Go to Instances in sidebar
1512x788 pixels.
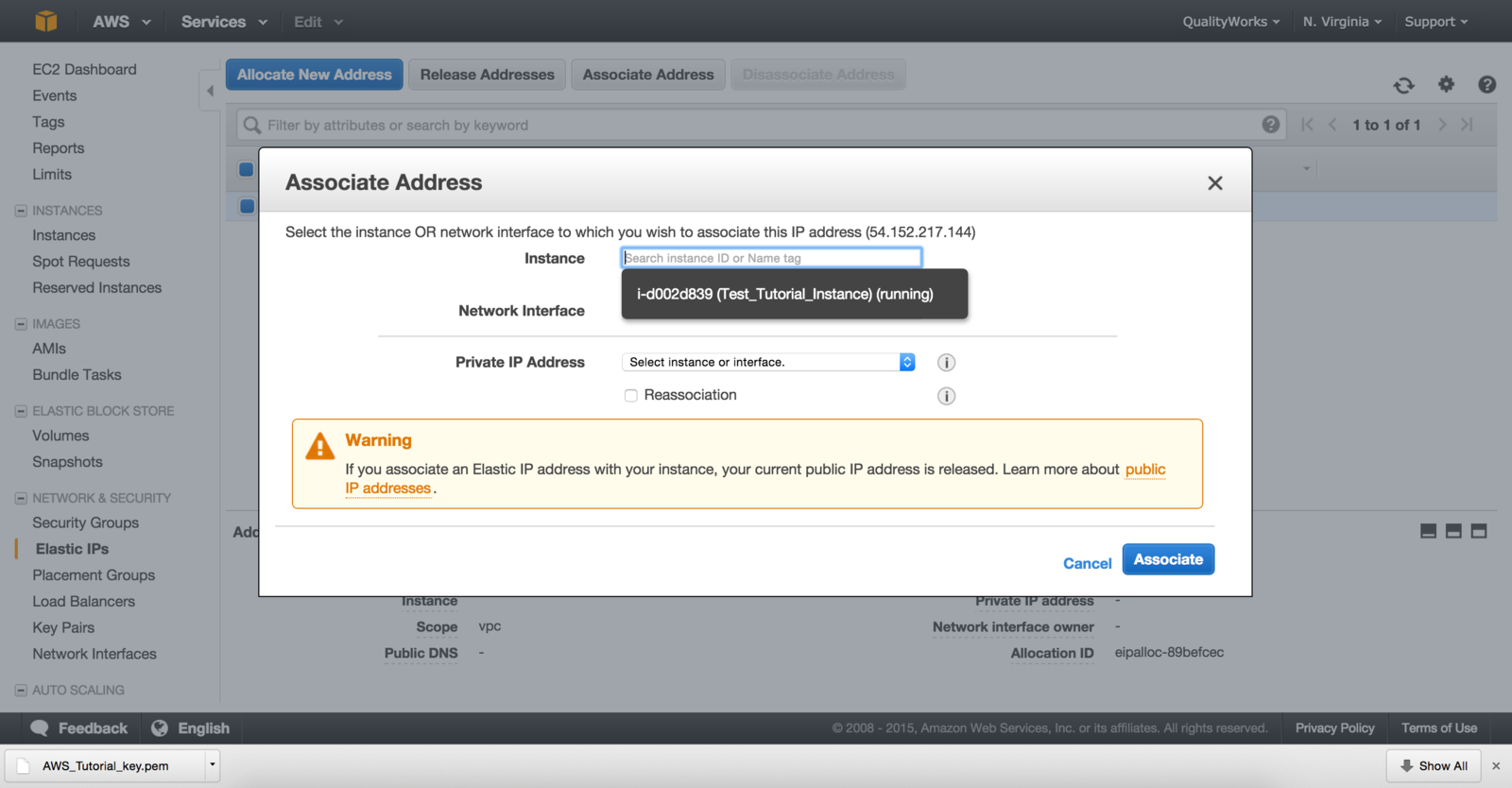(63, 236)
